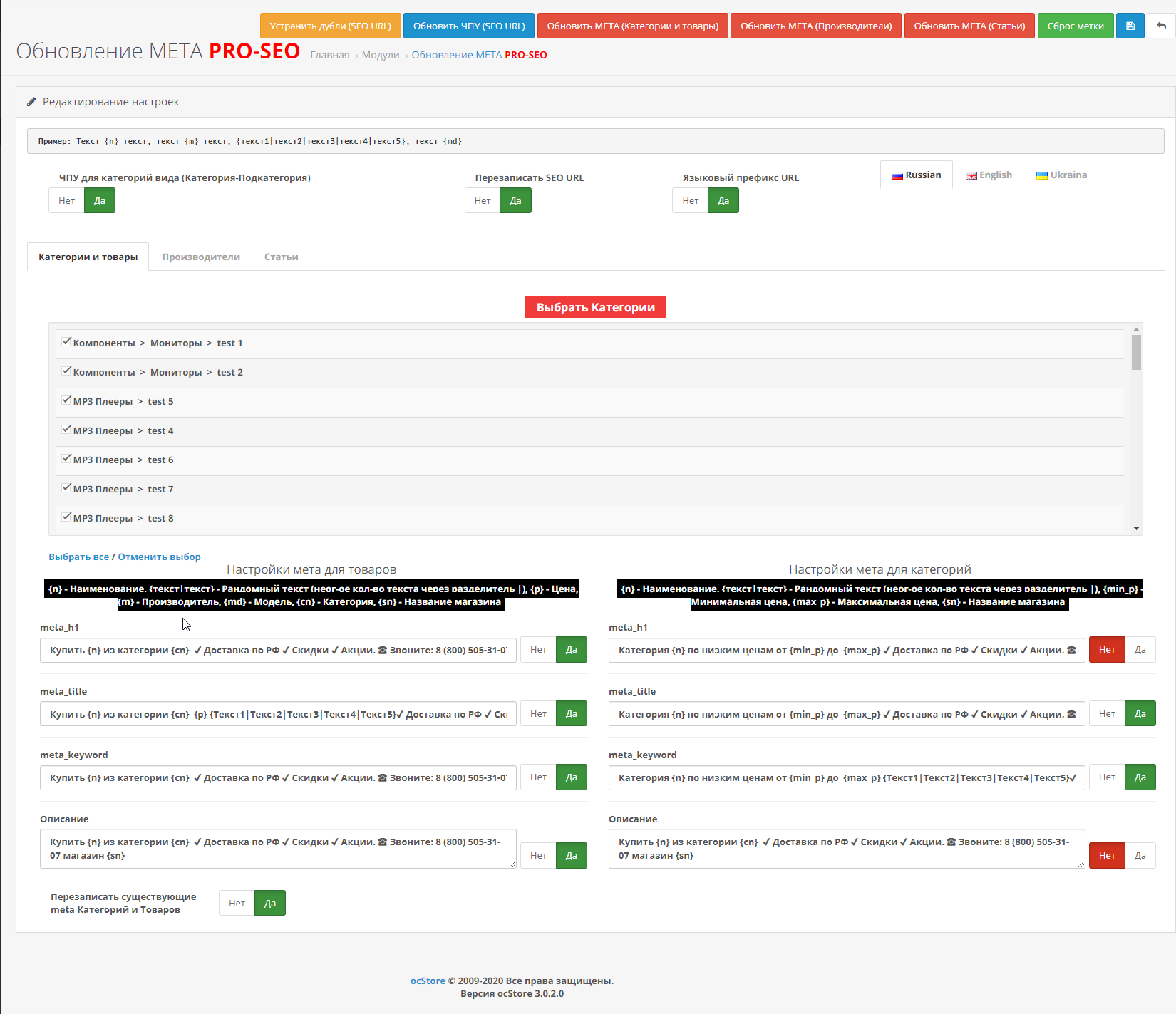The image size is (1176, 1014).
Task: Enable Да for categories meta_h1
Action: tap(1140, 650)
